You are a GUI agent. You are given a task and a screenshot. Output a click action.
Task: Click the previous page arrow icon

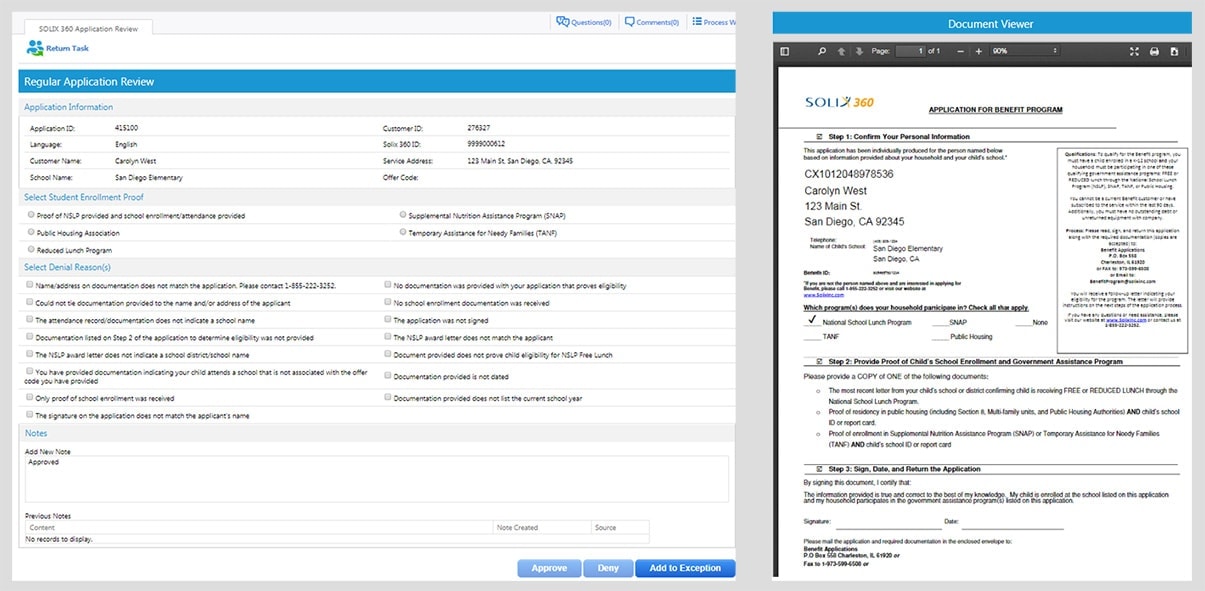(841, 50)
